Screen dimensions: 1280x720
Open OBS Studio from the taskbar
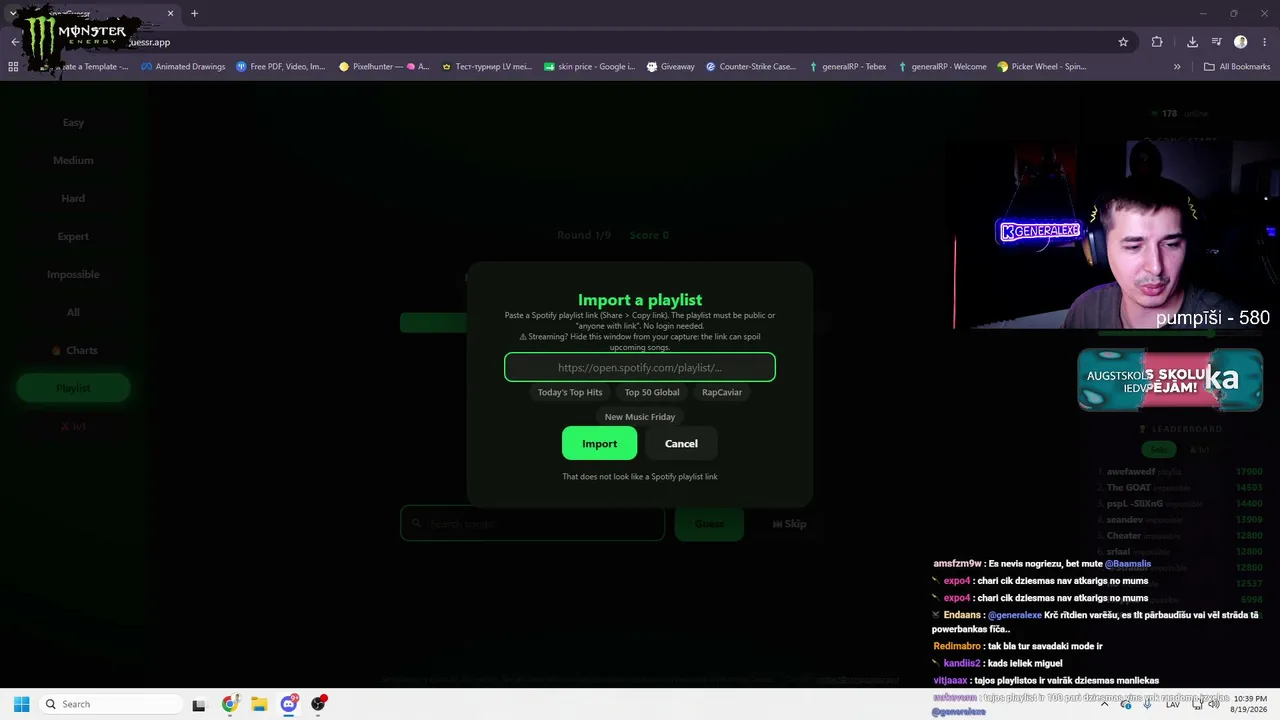click(318, 704)
